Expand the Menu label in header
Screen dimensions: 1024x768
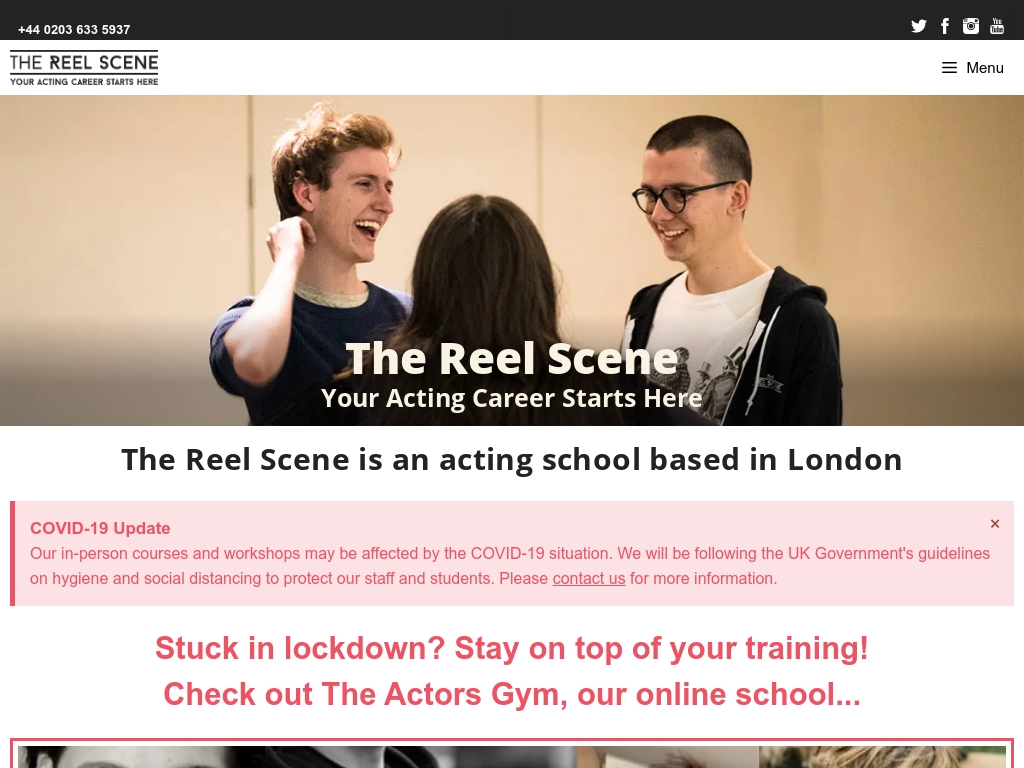click(x=985, y=68)
